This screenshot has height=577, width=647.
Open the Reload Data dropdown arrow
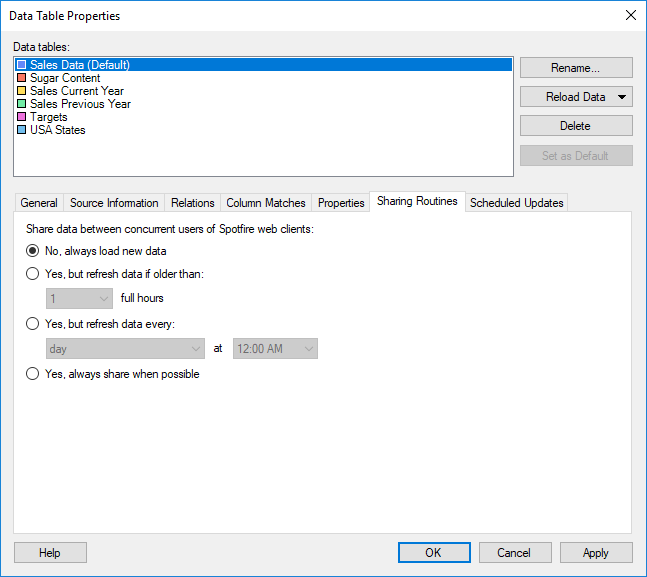(622, 97)
